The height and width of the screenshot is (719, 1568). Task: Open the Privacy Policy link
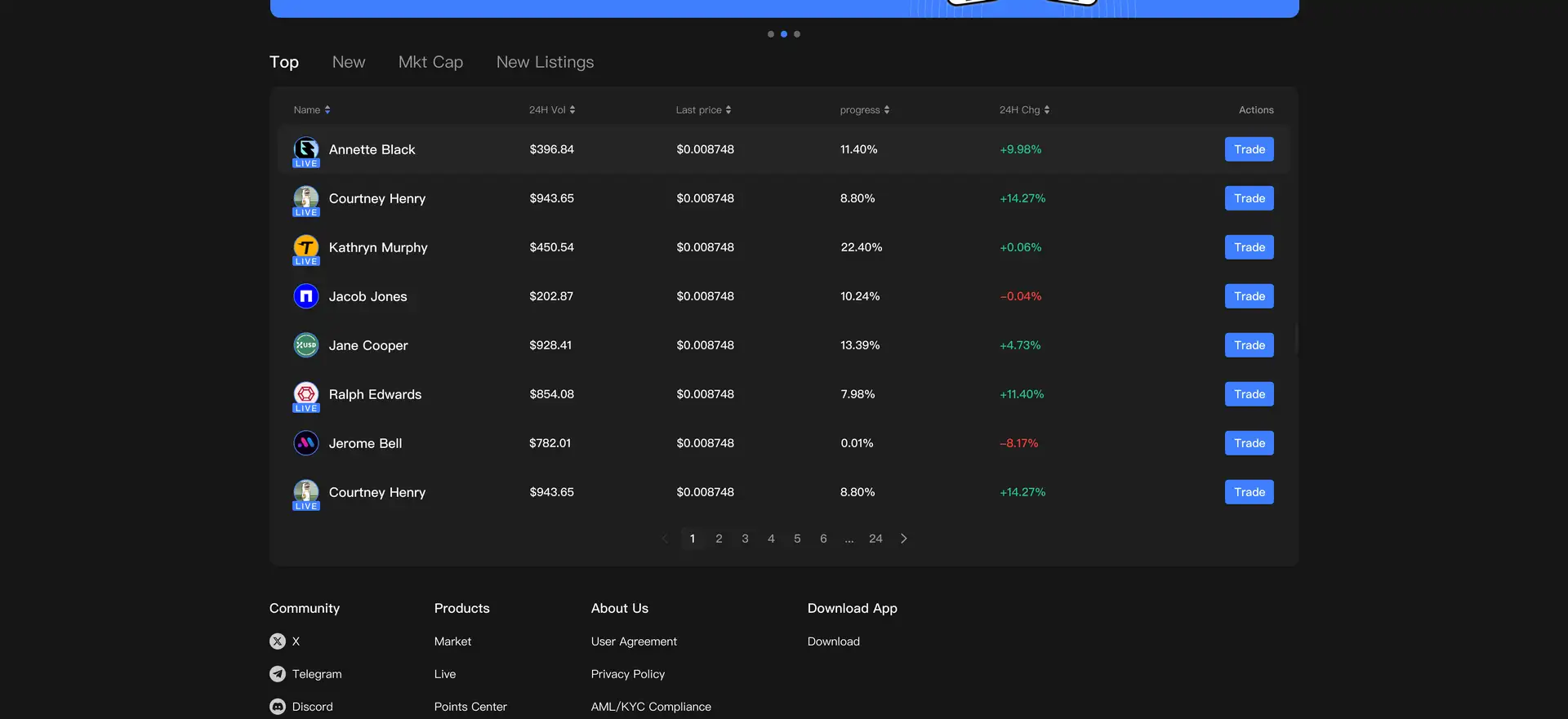click(628, 674)
